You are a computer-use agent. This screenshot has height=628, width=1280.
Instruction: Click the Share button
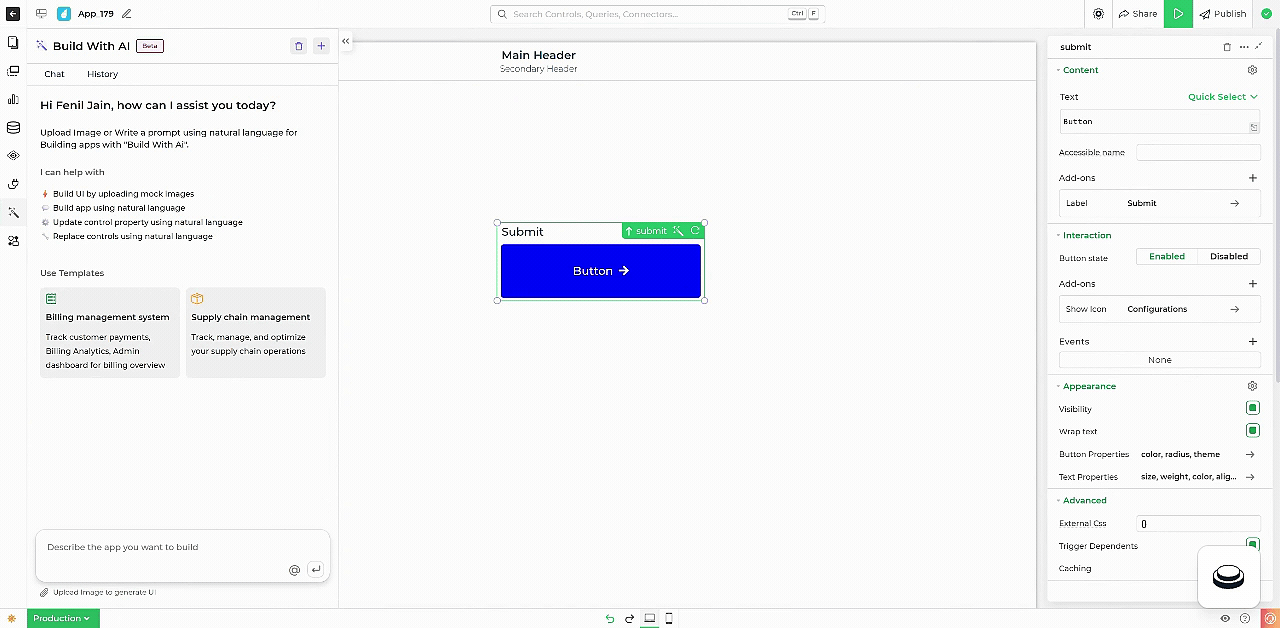click(1138, 14)
